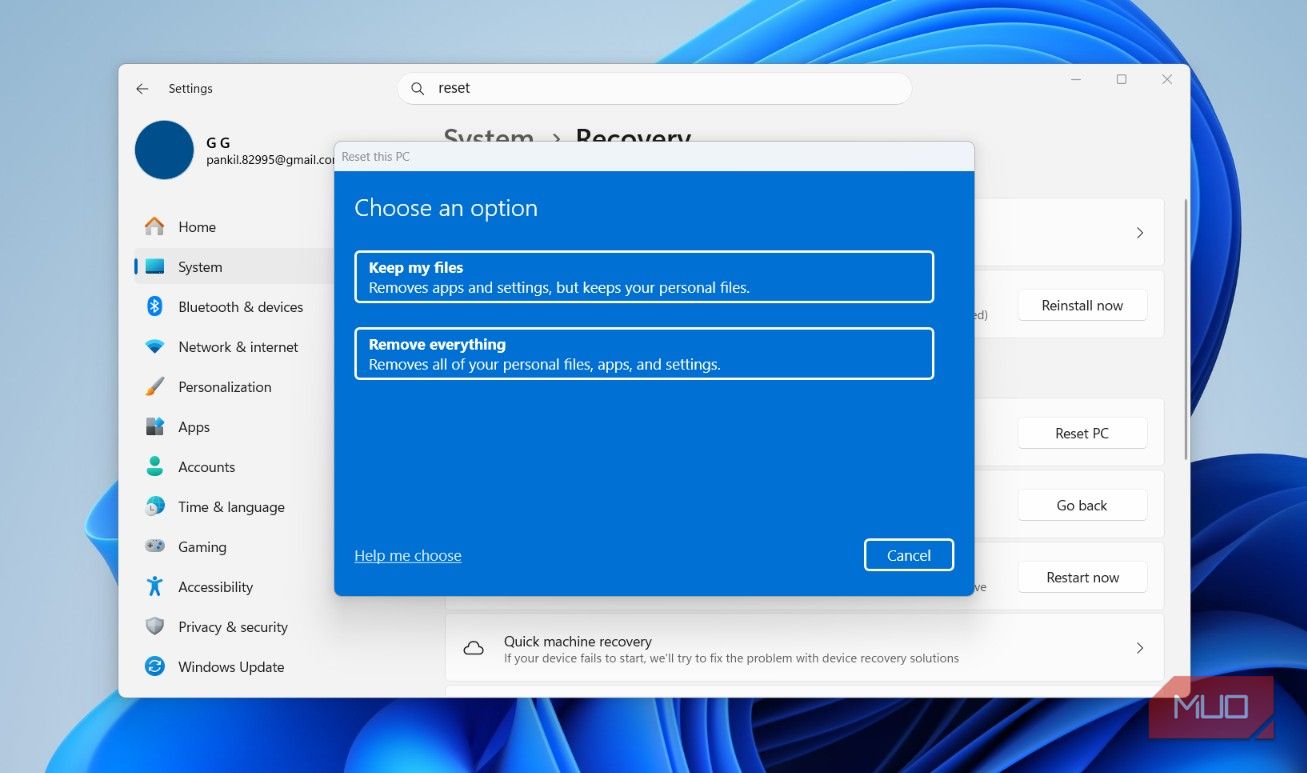Screen dimensions: 1307x773
Task: Click the Windows Update icon
Action: point(155,667)
